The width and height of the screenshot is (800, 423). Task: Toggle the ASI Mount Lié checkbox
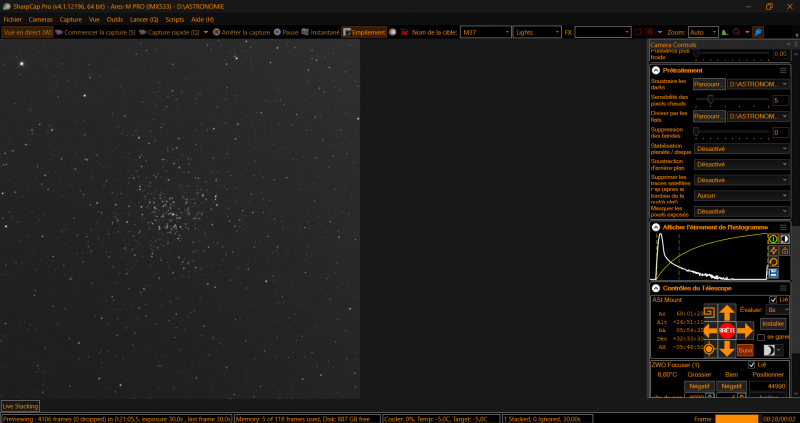pyautogui.click(x=772, y=299)
